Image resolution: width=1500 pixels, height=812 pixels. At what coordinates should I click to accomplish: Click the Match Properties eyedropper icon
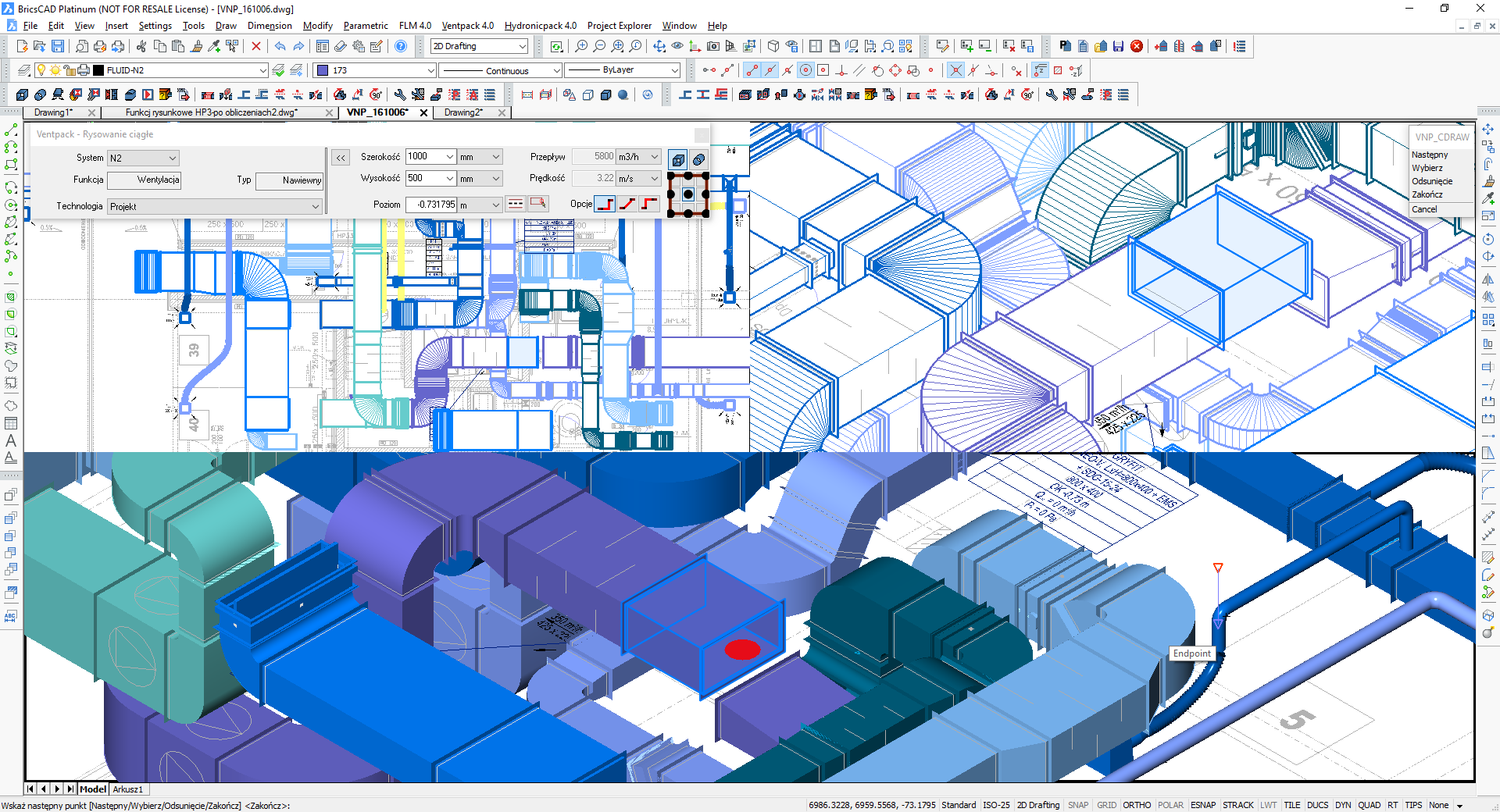(214, 47)
